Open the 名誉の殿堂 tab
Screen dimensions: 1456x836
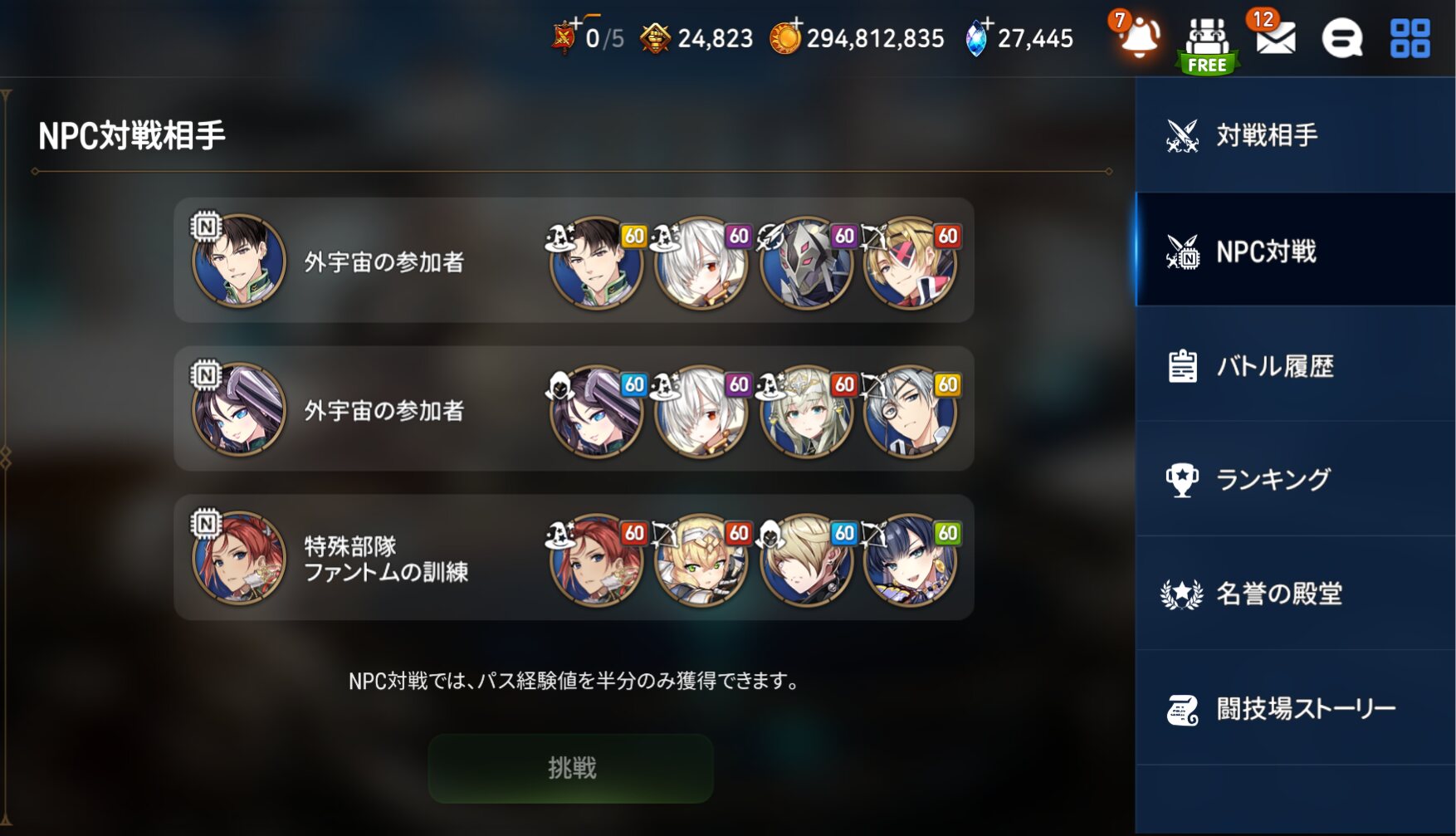[1295, 594]
